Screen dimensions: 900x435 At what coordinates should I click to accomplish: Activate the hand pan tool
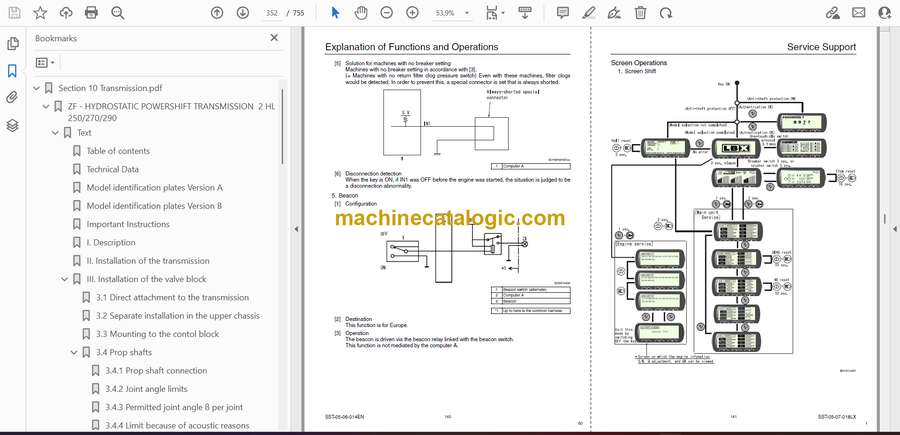pyautogui.click(x=361, y=13)
